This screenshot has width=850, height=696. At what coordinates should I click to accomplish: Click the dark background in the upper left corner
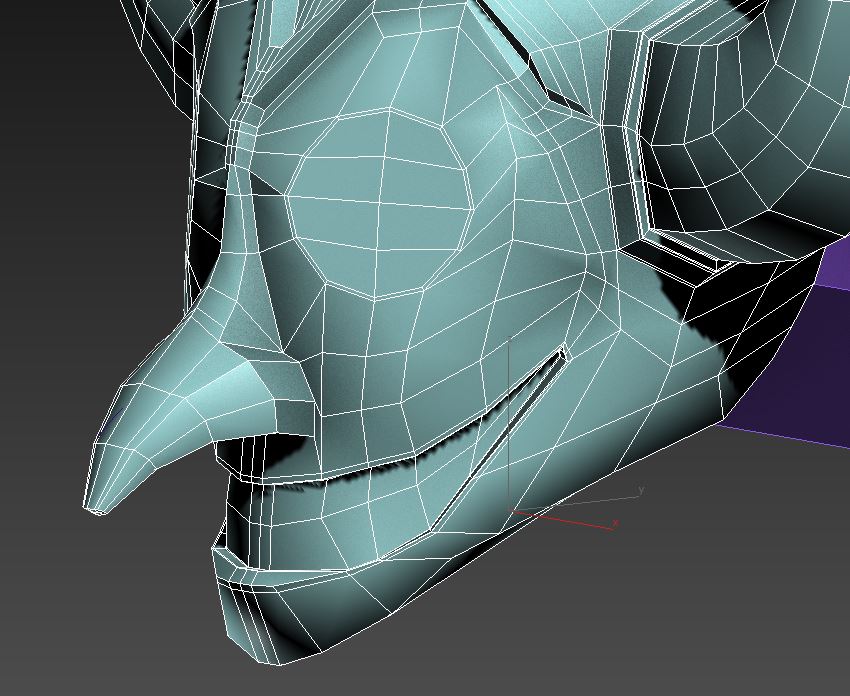(60, 60)
